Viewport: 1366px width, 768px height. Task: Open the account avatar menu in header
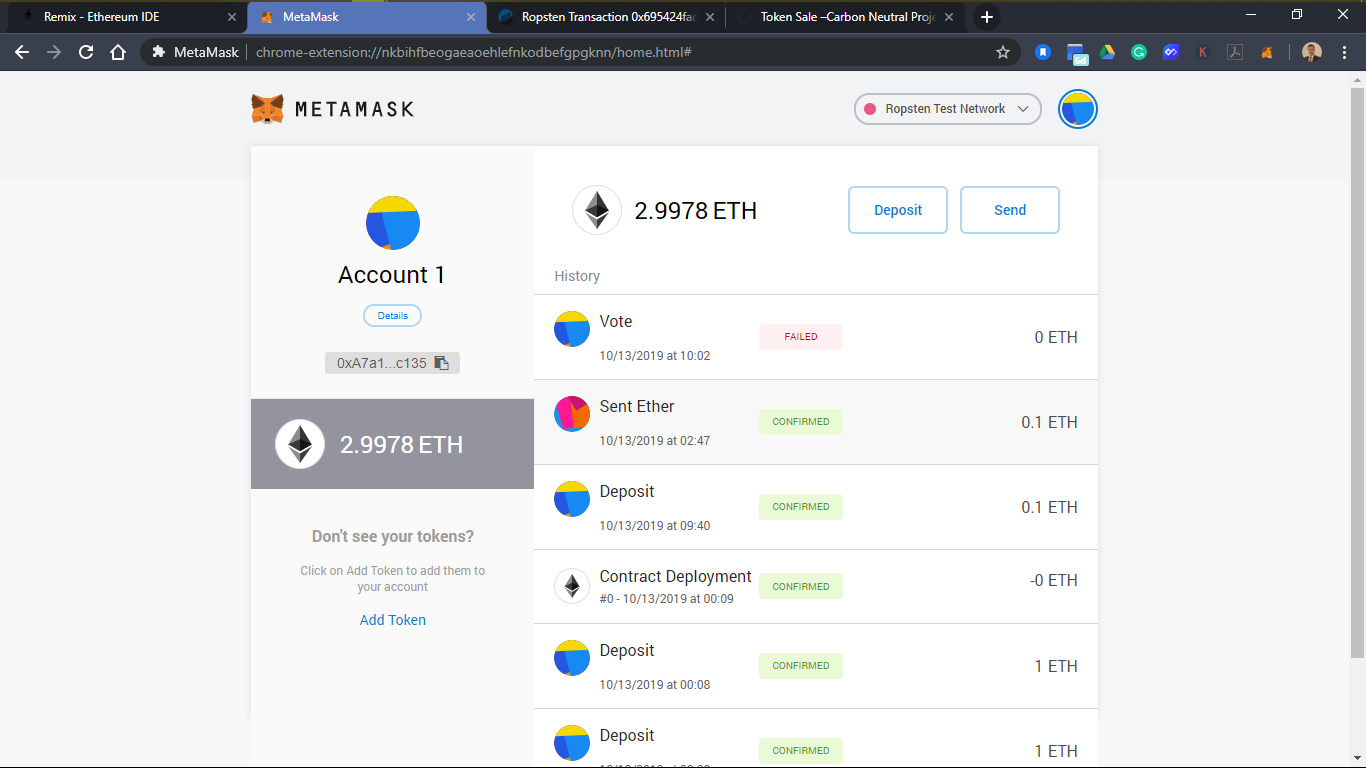[x=1078, y=109]
